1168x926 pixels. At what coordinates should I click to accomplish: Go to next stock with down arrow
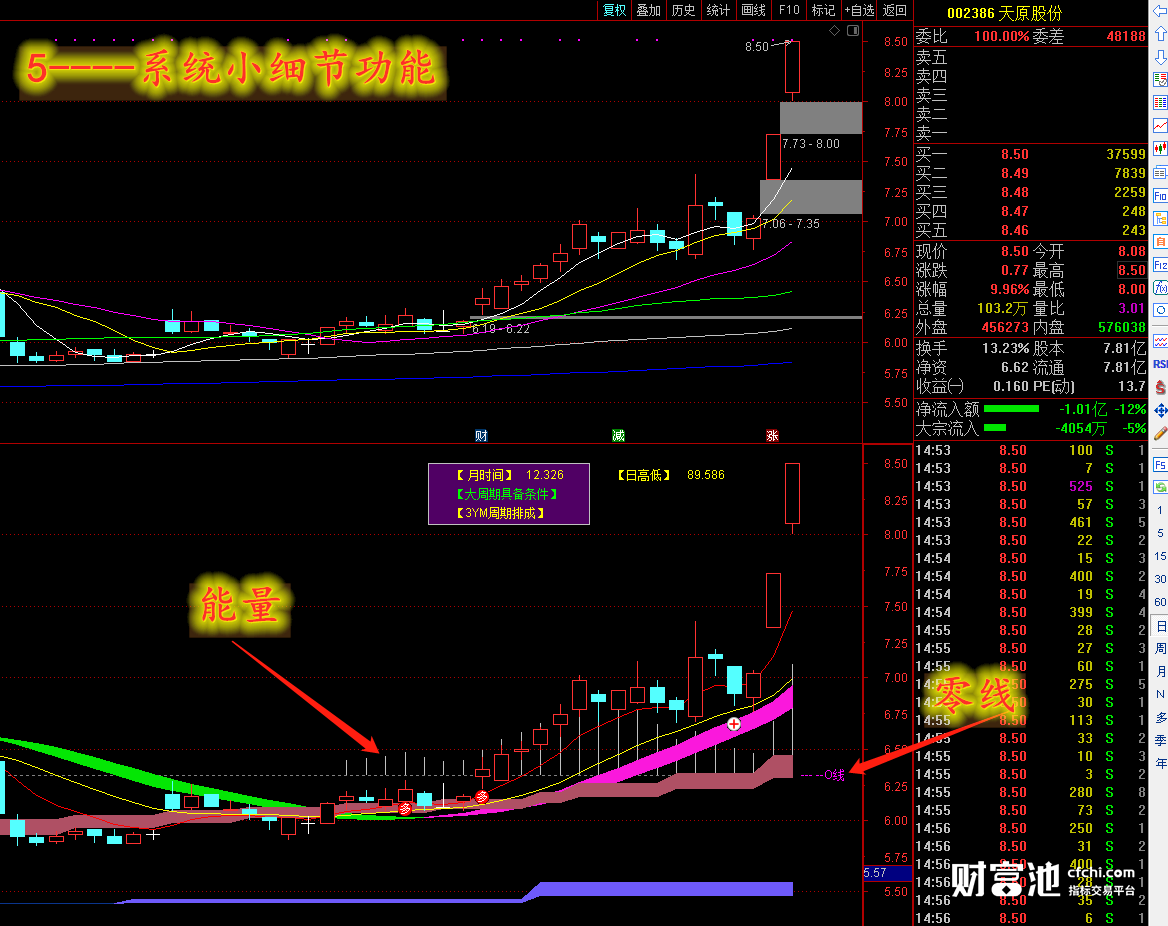click(x=1160, y=57)
